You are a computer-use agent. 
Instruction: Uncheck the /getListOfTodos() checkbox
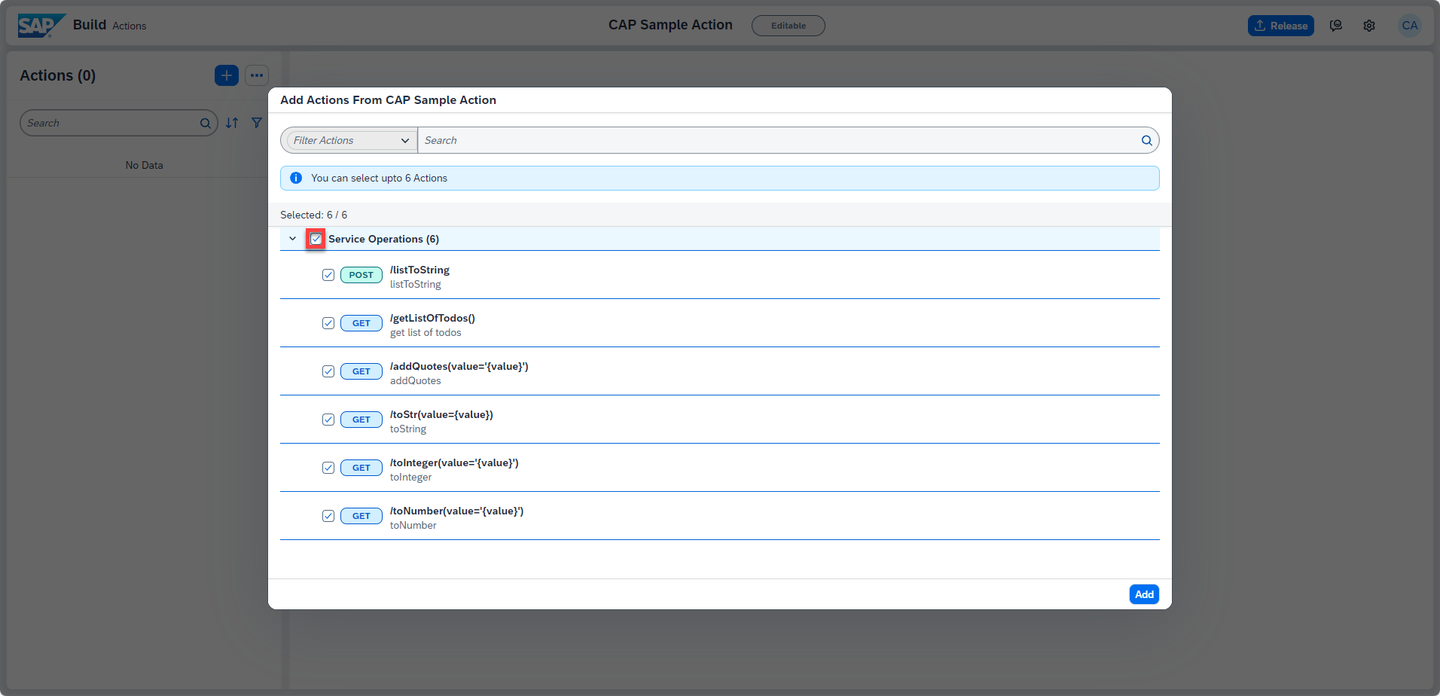coord(328,323)
